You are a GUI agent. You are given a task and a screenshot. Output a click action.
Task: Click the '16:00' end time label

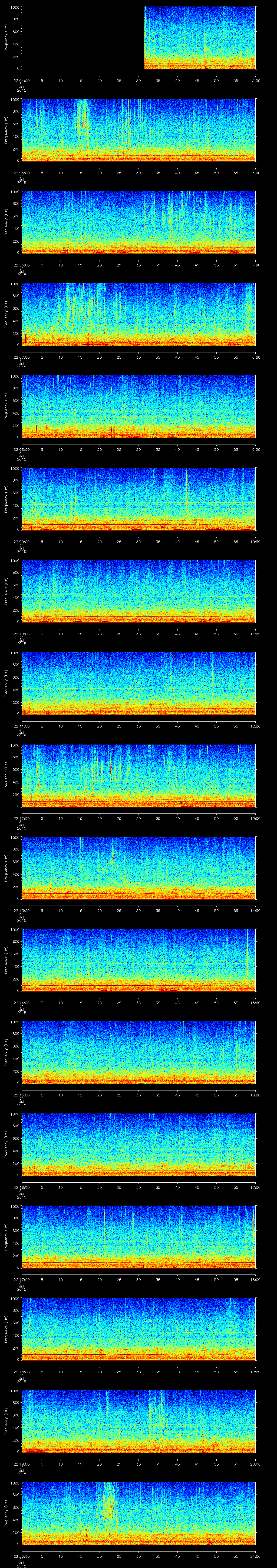coord(255,1095)
